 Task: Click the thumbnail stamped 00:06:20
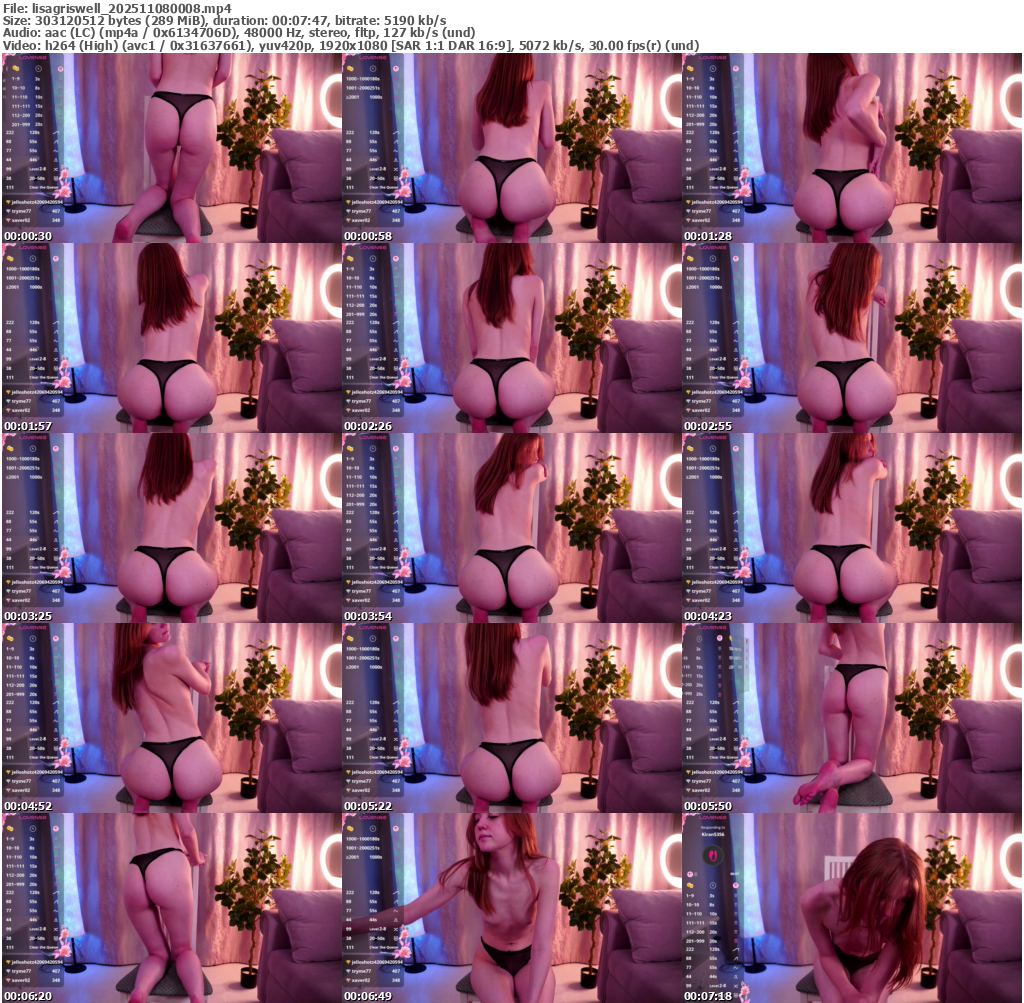point(172,908)
